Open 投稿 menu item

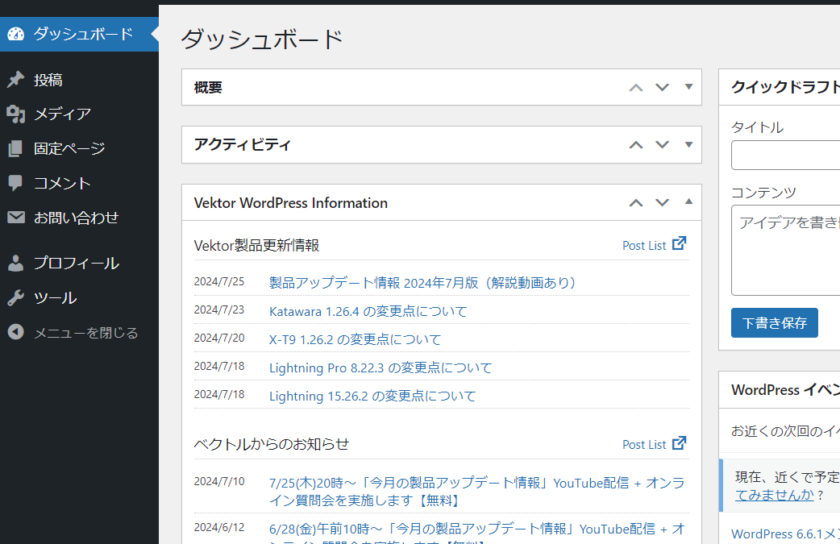coord(79,80)
